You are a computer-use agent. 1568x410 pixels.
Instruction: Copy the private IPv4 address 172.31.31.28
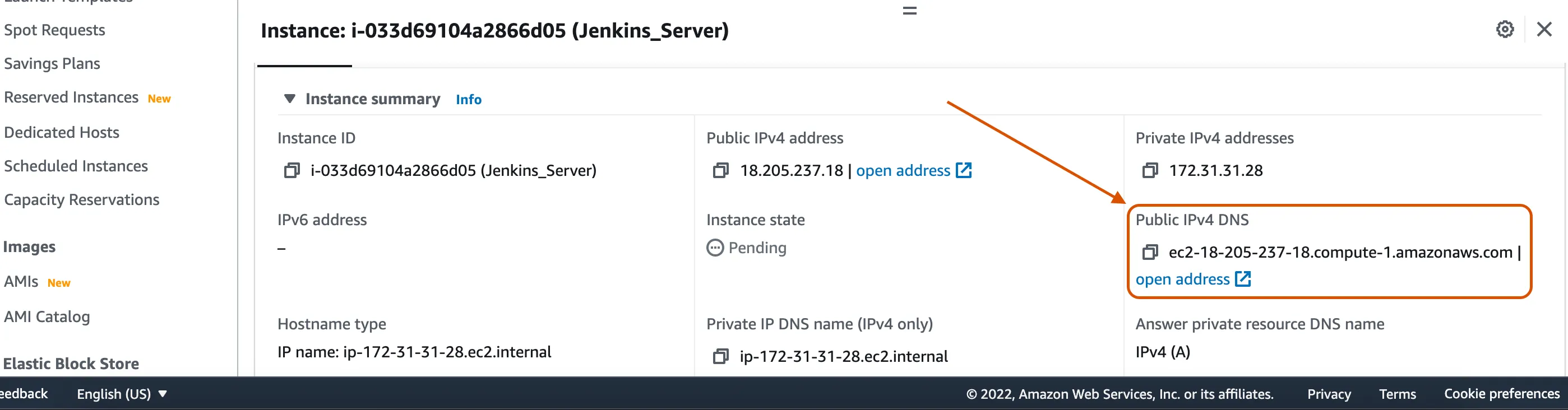coord(1150,171)
